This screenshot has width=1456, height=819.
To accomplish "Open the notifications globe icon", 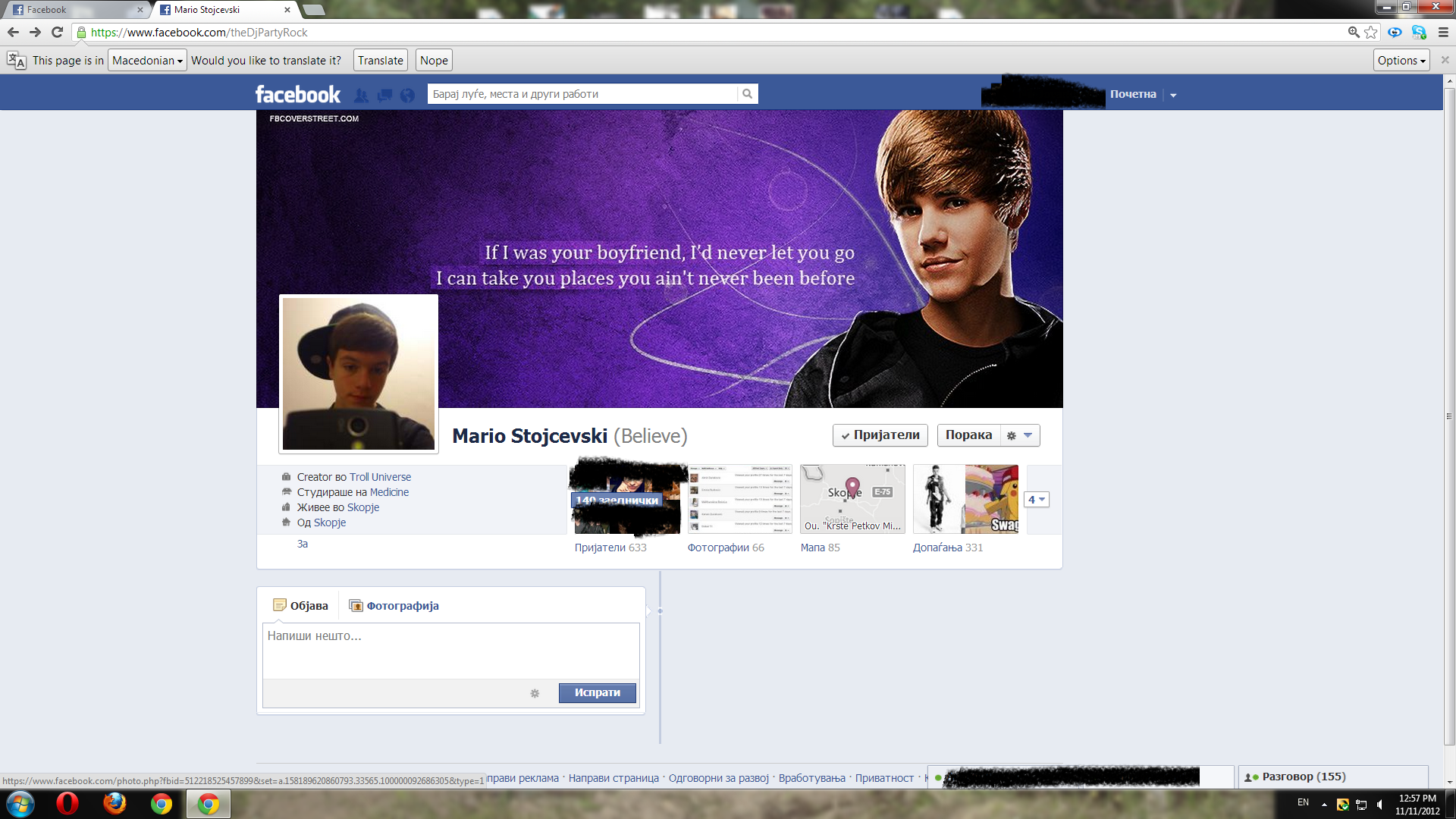I will [408, 95].
